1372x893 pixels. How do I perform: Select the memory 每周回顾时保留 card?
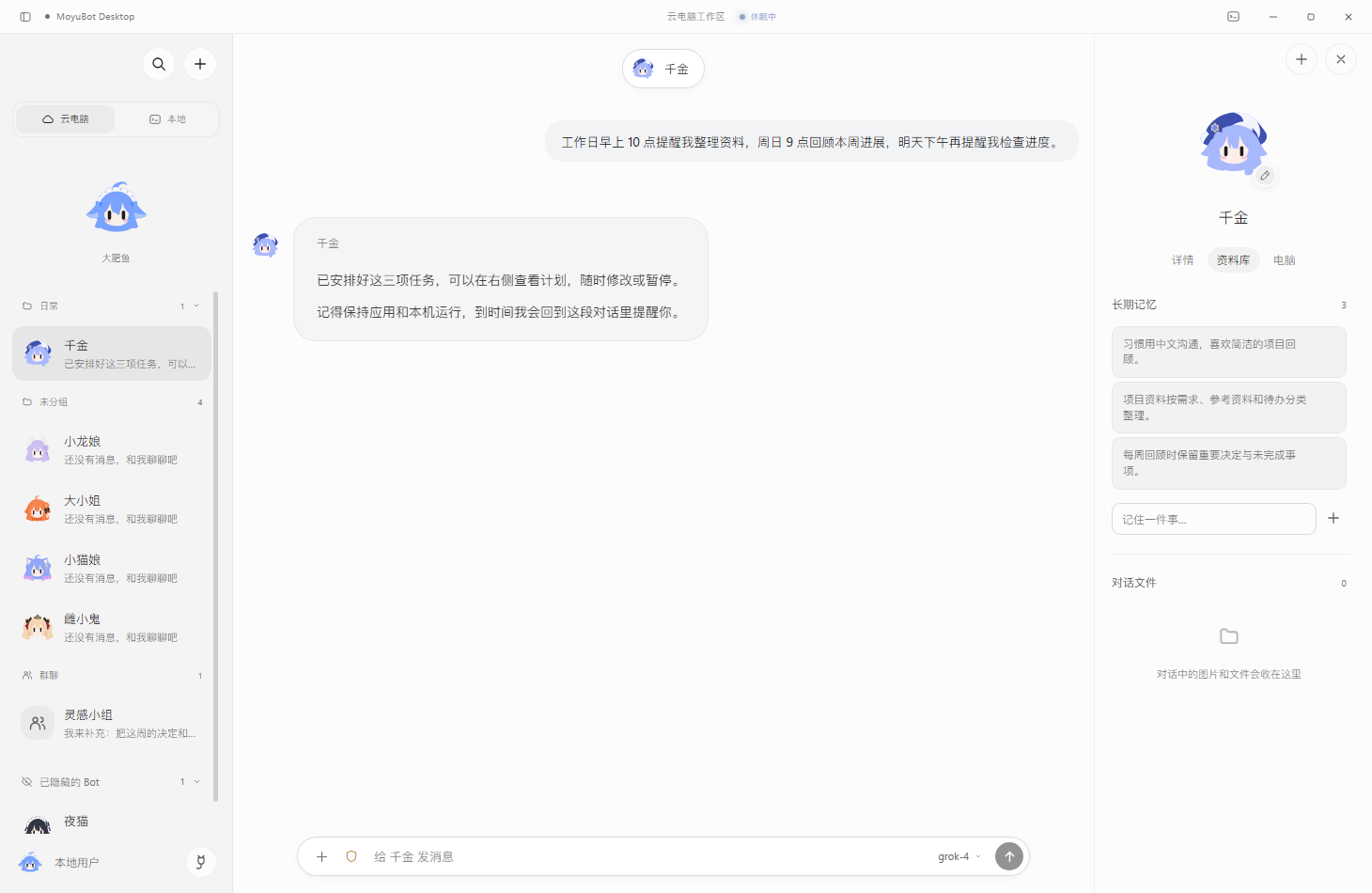(x=1229, y=462)
